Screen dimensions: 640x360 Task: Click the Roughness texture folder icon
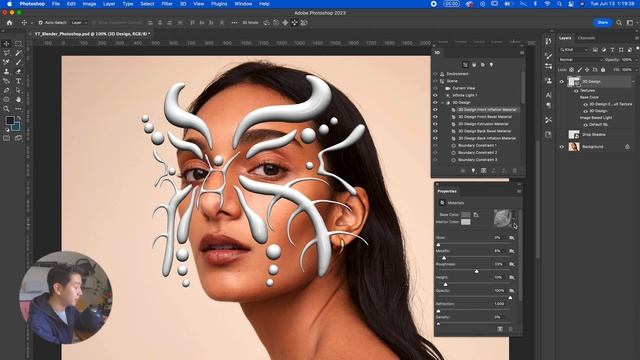click(x=512, y=264)
